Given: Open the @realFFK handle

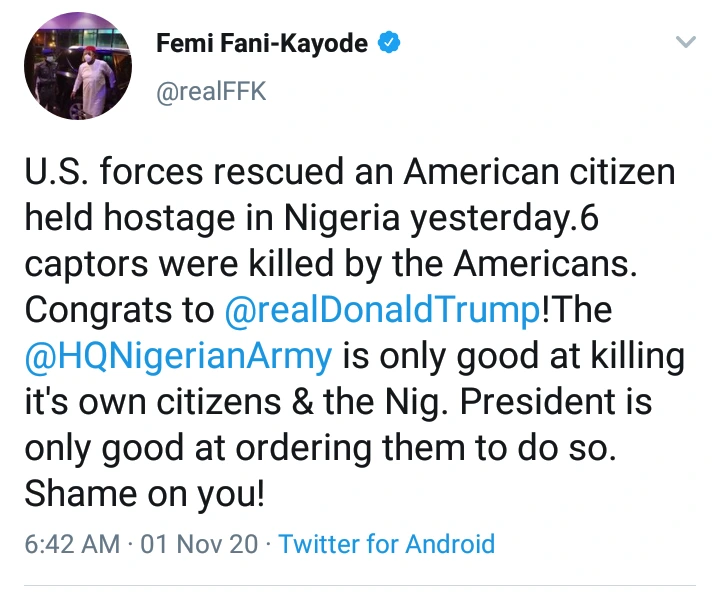Looking at the screenshot, I should pyautogui.click(x=212, y=92).
